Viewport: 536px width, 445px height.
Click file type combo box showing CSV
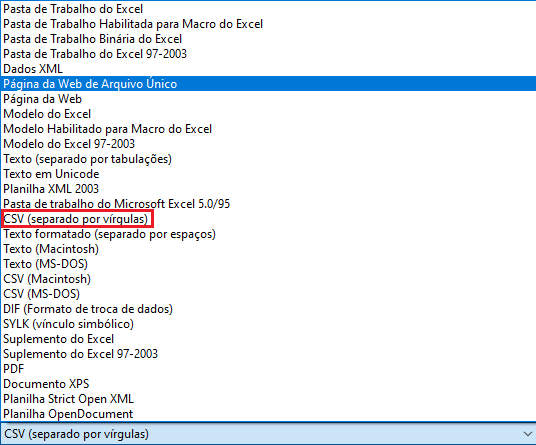268,434
